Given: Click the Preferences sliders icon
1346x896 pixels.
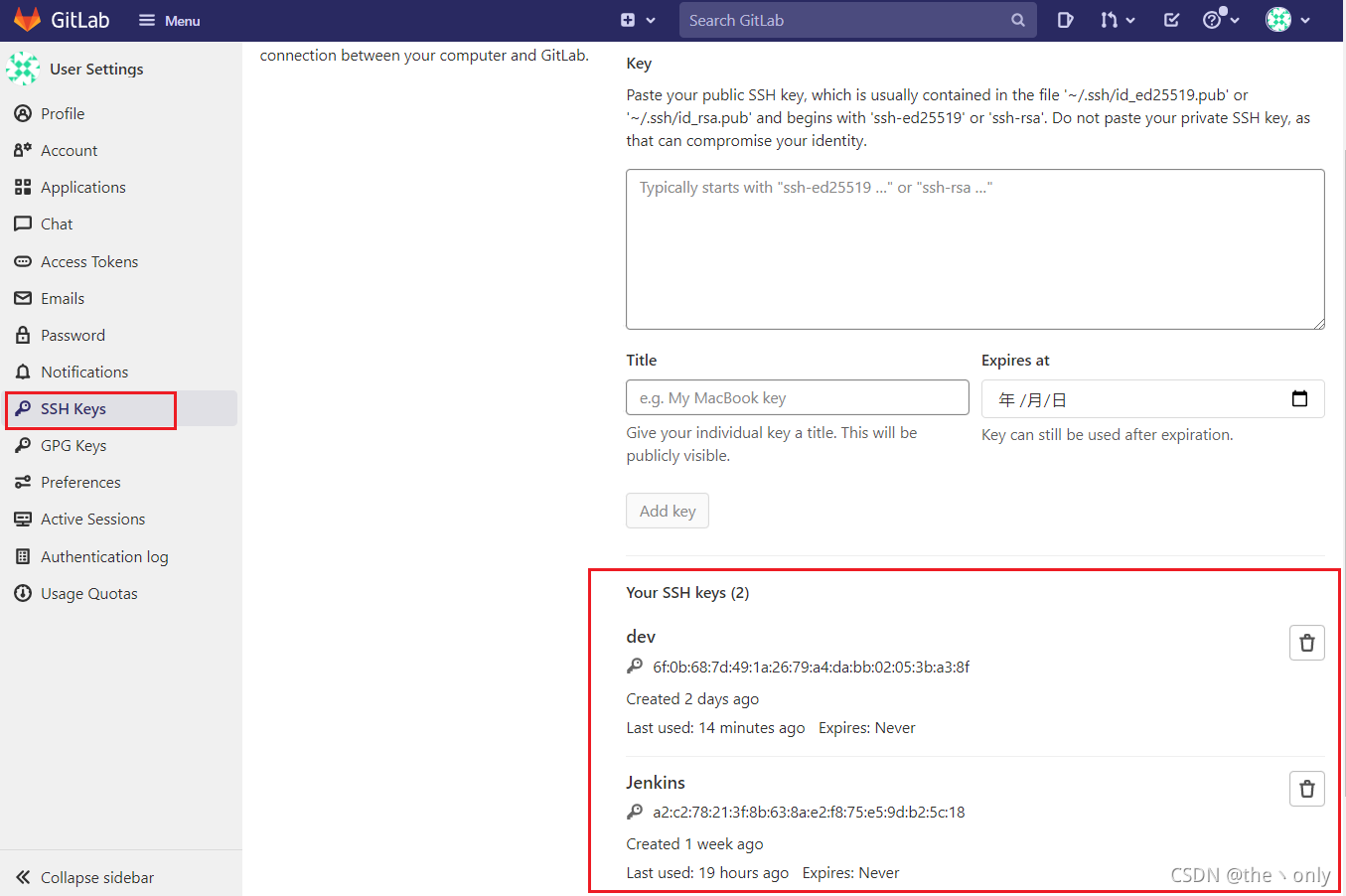Looking at the screenshot, I should [23, 482].
